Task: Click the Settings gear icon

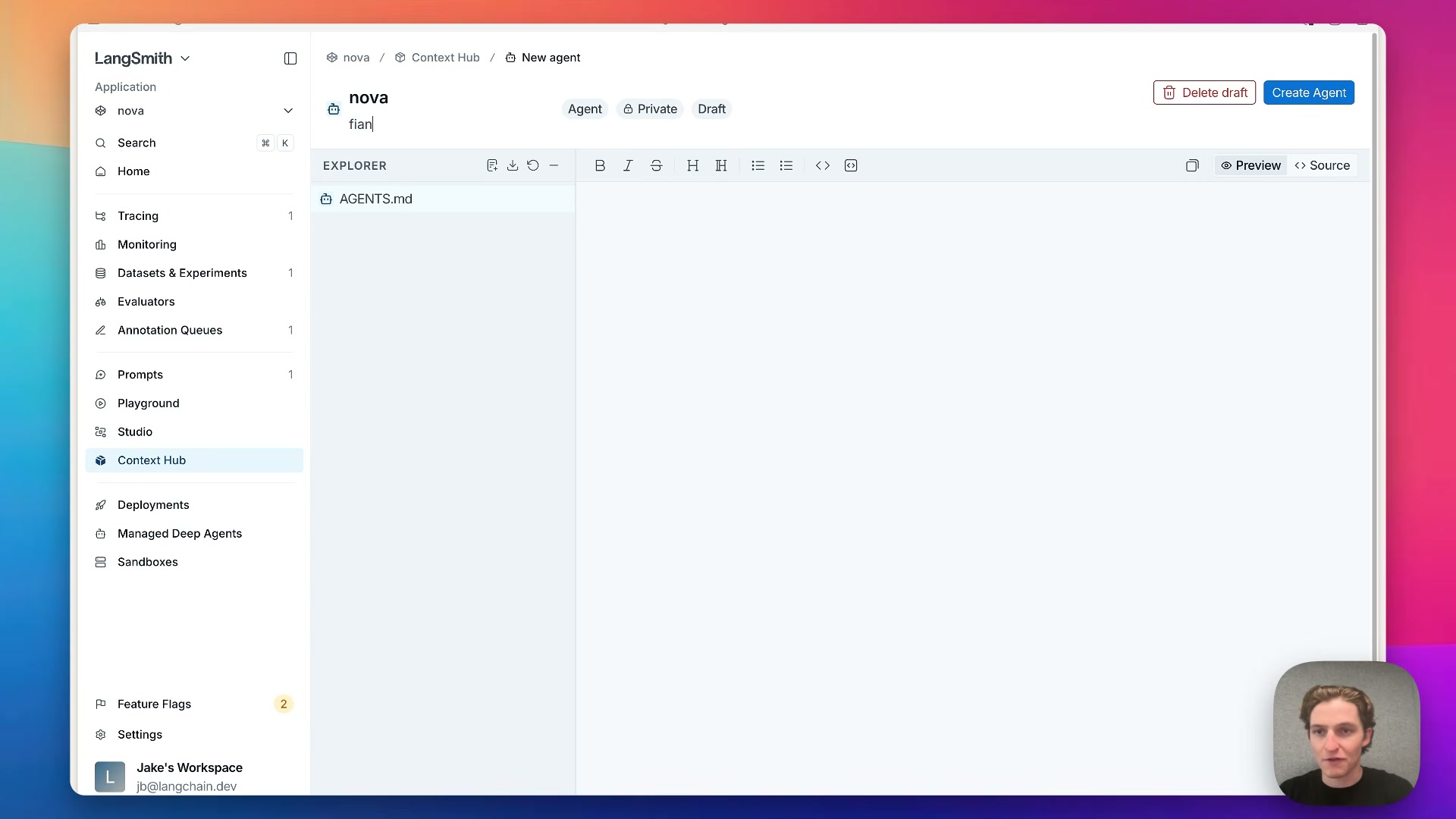Action: 100,734
